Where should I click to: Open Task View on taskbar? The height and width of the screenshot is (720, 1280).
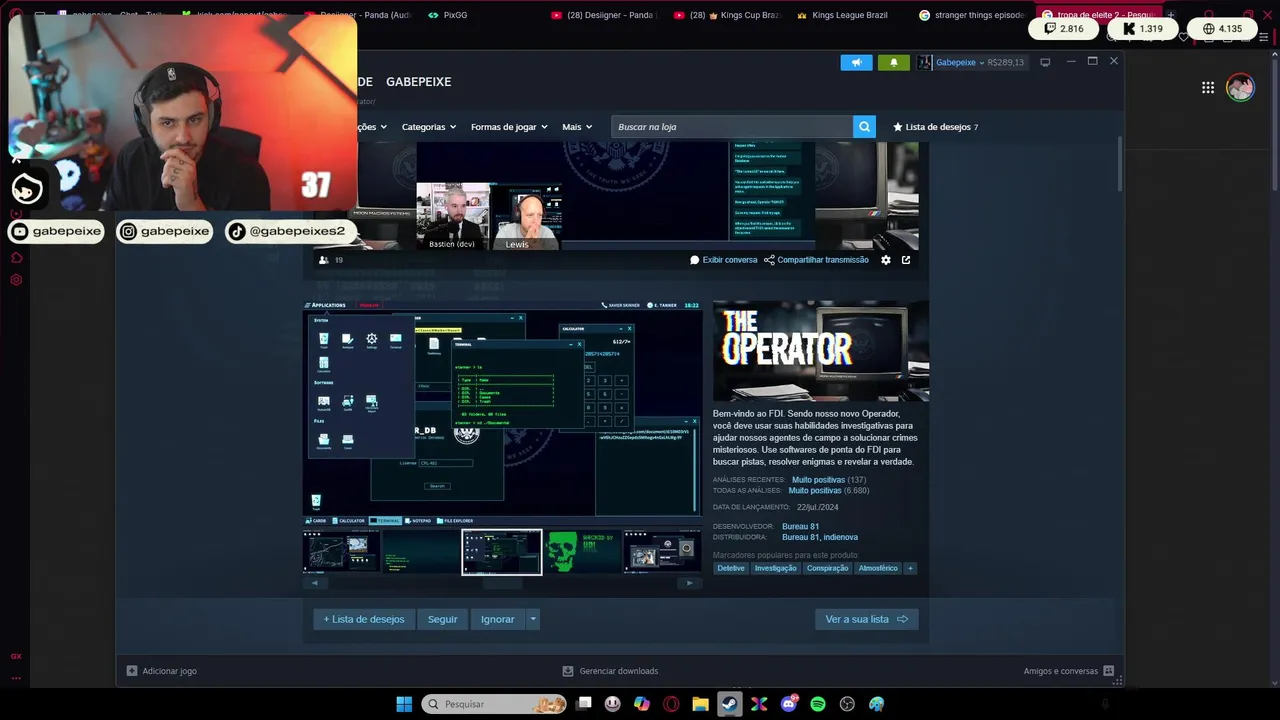(x=584, y=704)
